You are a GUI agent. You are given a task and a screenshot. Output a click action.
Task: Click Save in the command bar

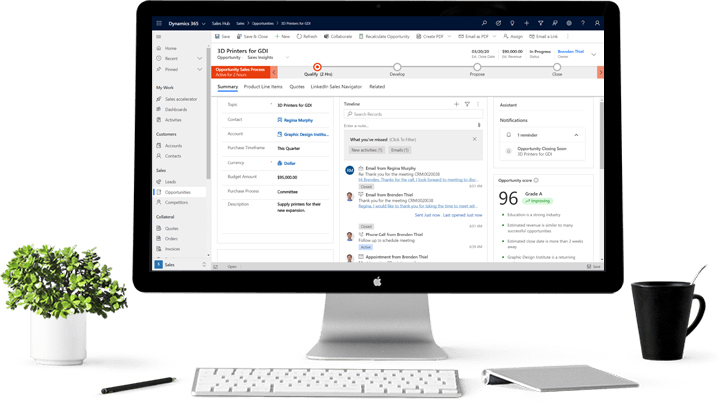pyautogui.click(x=222, y=36)
